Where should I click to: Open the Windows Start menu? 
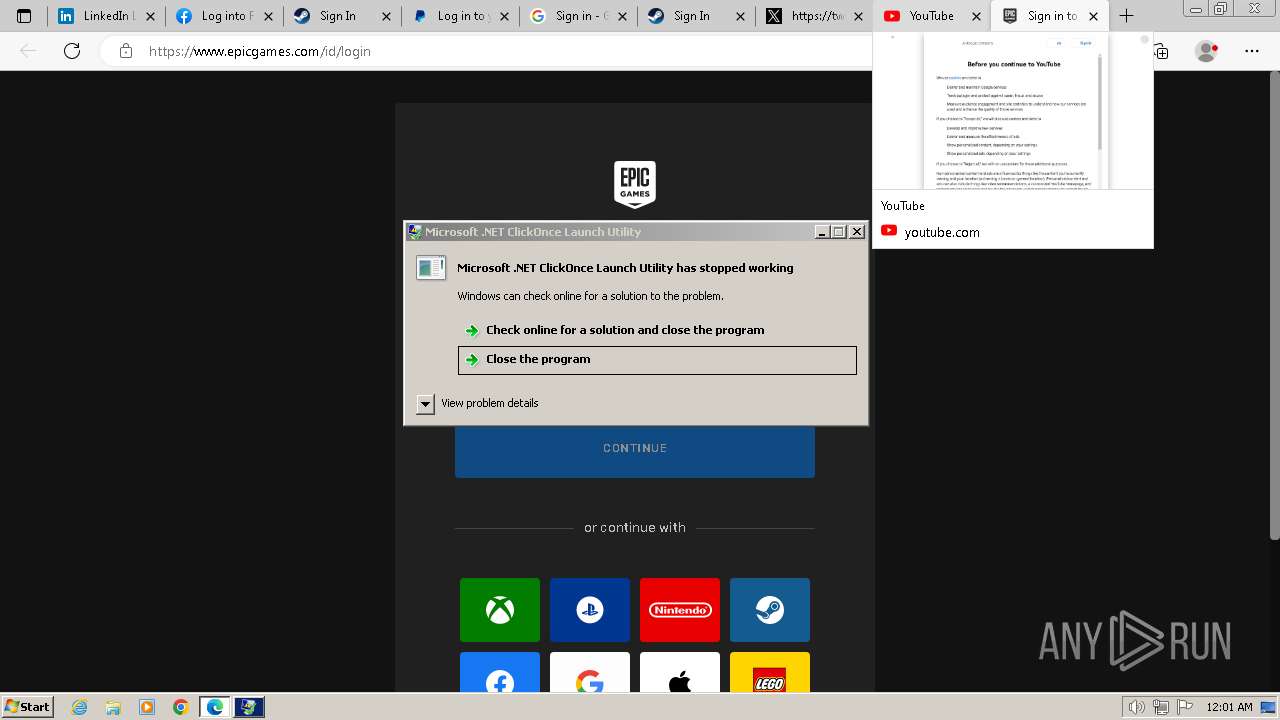[27, 706]
